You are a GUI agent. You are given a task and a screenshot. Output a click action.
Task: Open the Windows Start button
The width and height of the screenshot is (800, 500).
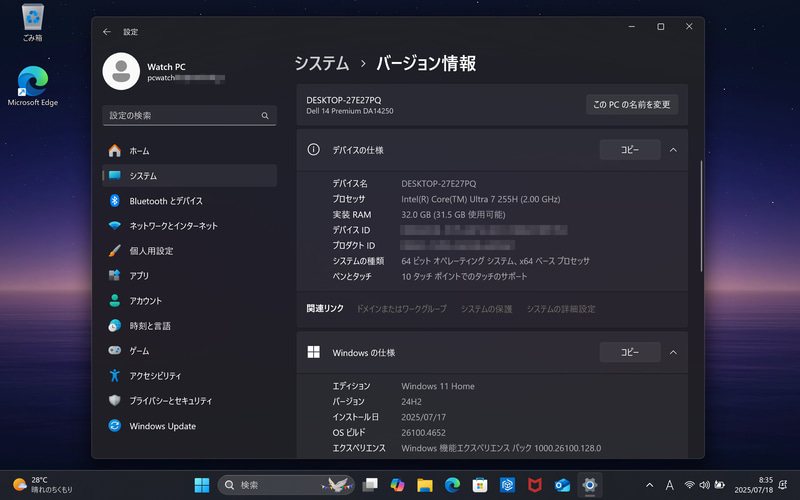click(202, 485)
